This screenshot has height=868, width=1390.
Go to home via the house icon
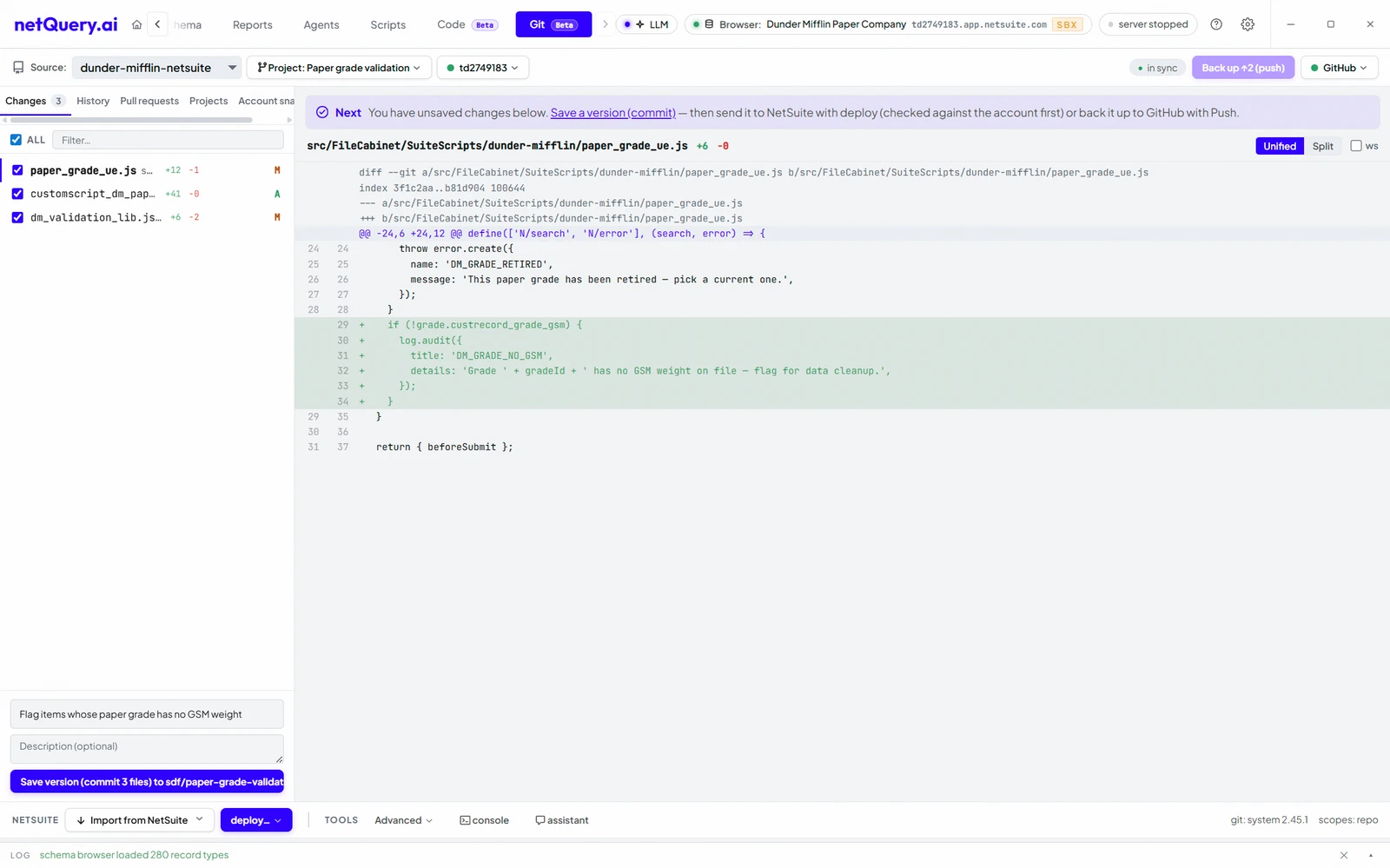[136, 24]
